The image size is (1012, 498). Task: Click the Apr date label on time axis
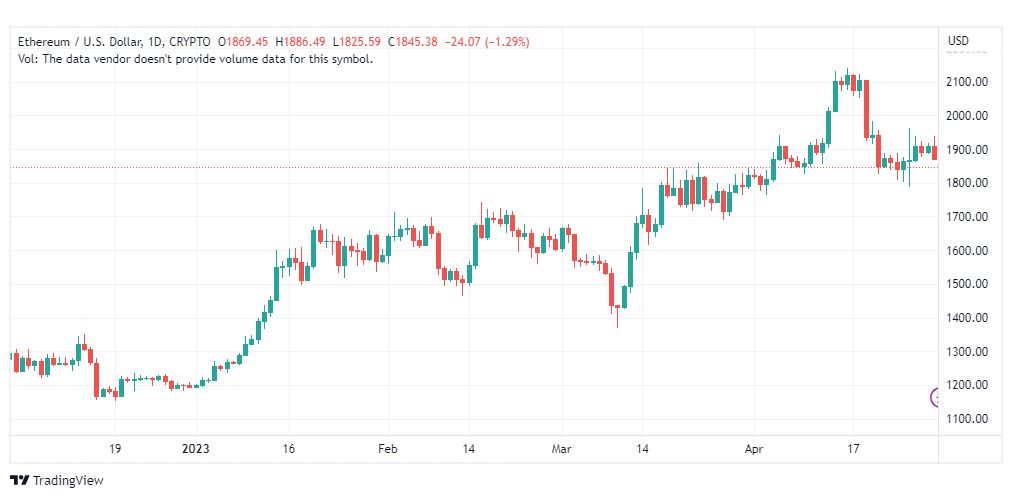pyautogui.click(x=753, y=449)
